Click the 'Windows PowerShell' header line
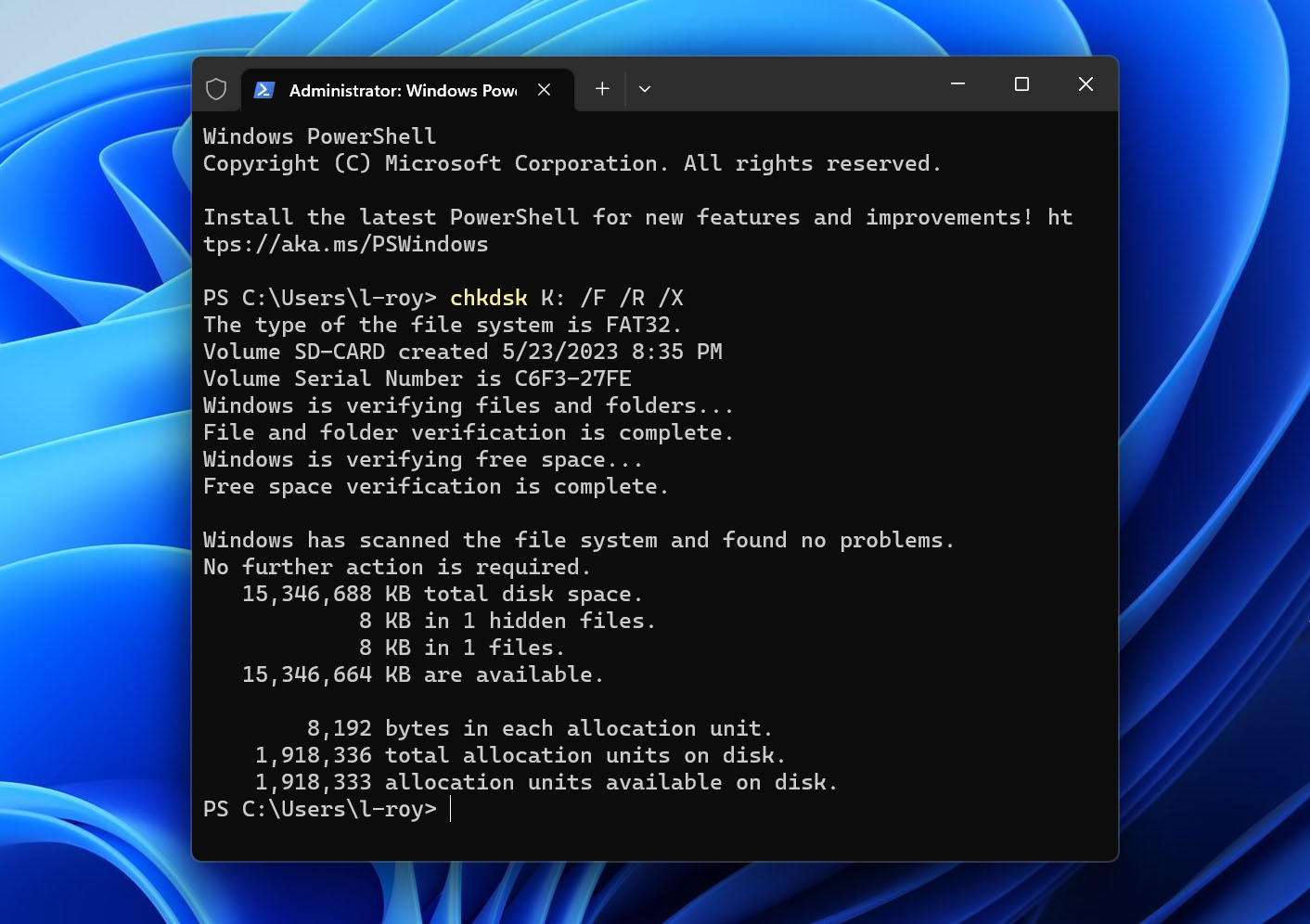Screen dimensions: 1310x924 [x=320, y=136]
